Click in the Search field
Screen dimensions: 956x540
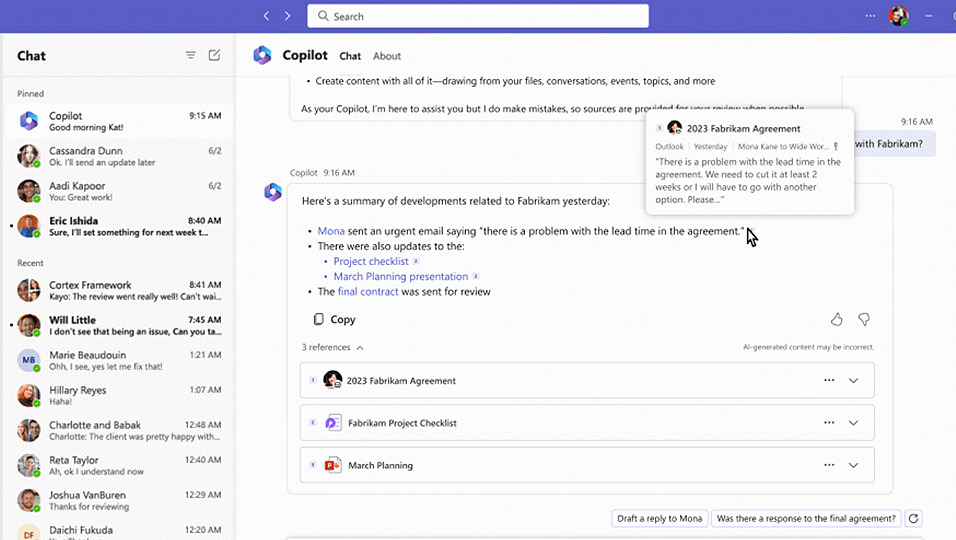pyautogui.click(x=478, y=16)
